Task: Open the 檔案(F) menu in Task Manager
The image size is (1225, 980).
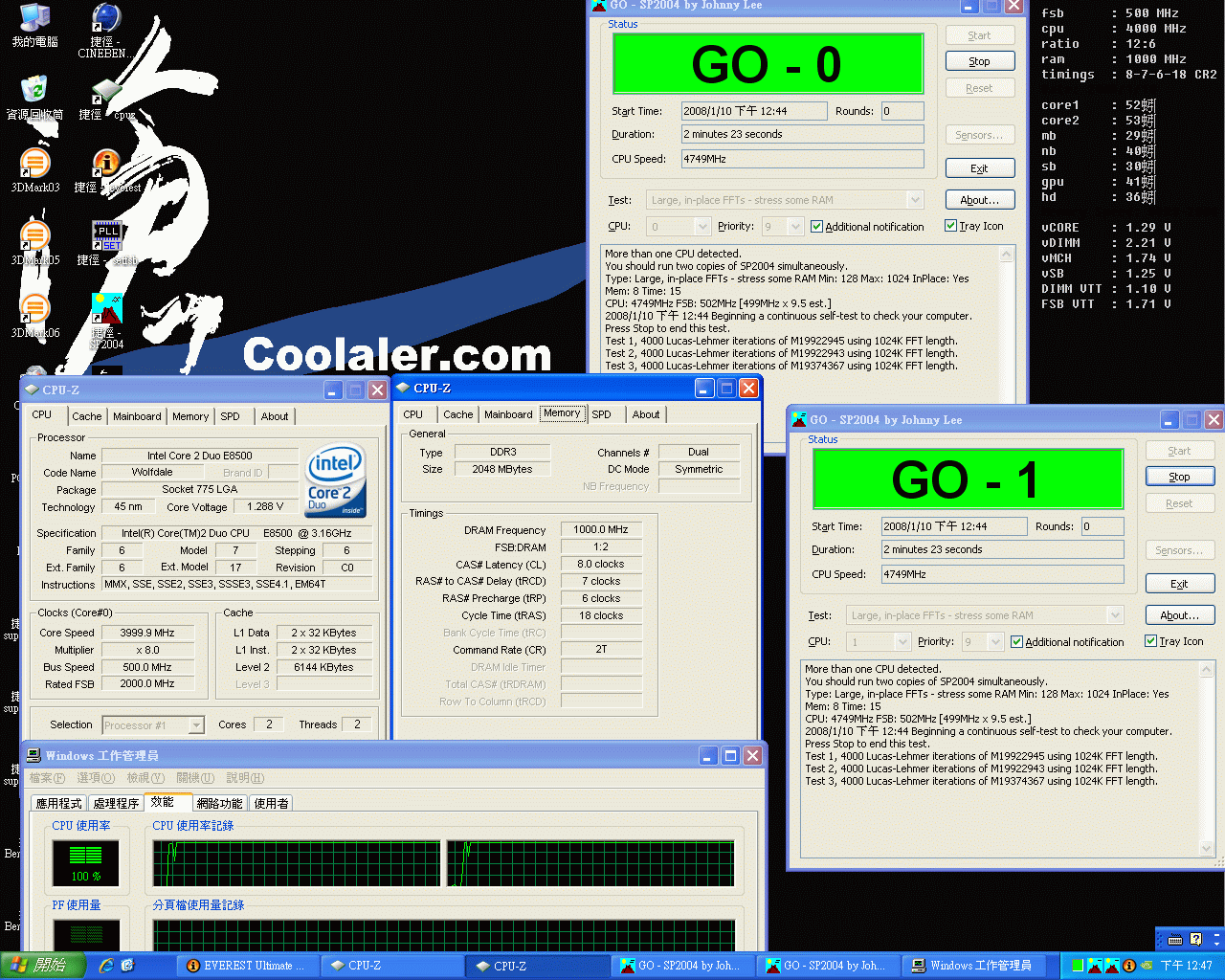Action: click(x=47, y=778)
